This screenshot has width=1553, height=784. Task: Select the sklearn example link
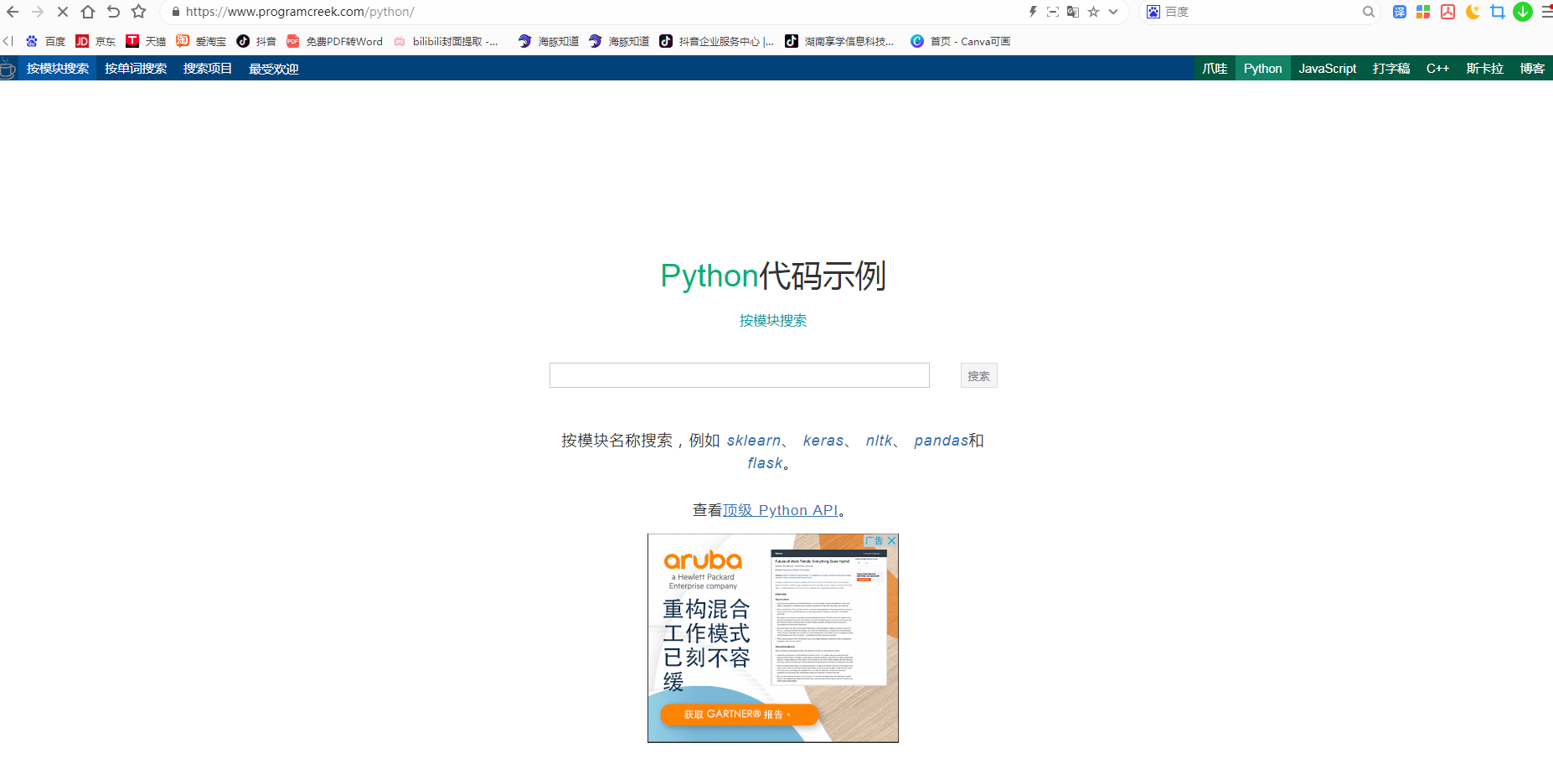pos(753,440)
